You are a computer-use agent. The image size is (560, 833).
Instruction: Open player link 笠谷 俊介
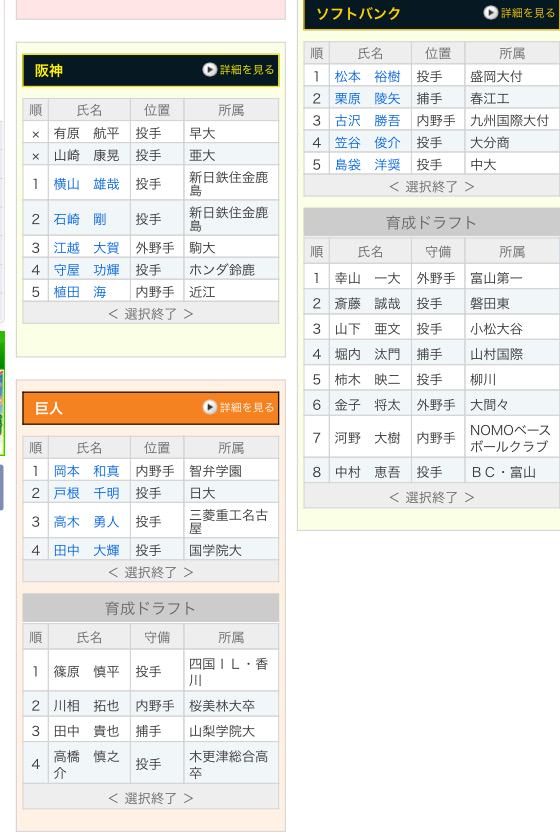point(367,142)
